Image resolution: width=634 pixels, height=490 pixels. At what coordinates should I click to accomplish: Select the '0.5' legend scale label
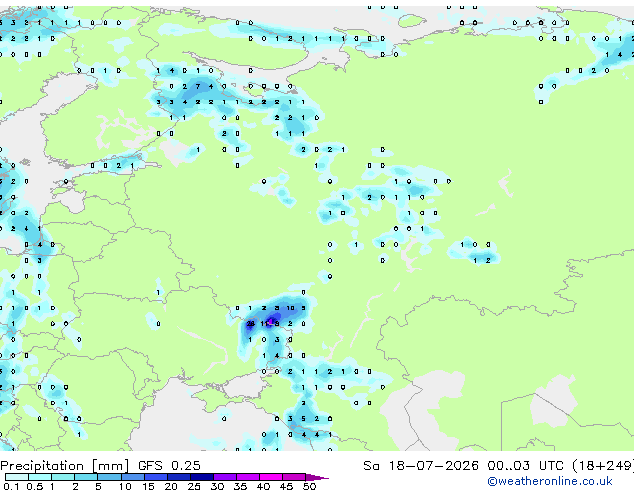tap(35, 486)
